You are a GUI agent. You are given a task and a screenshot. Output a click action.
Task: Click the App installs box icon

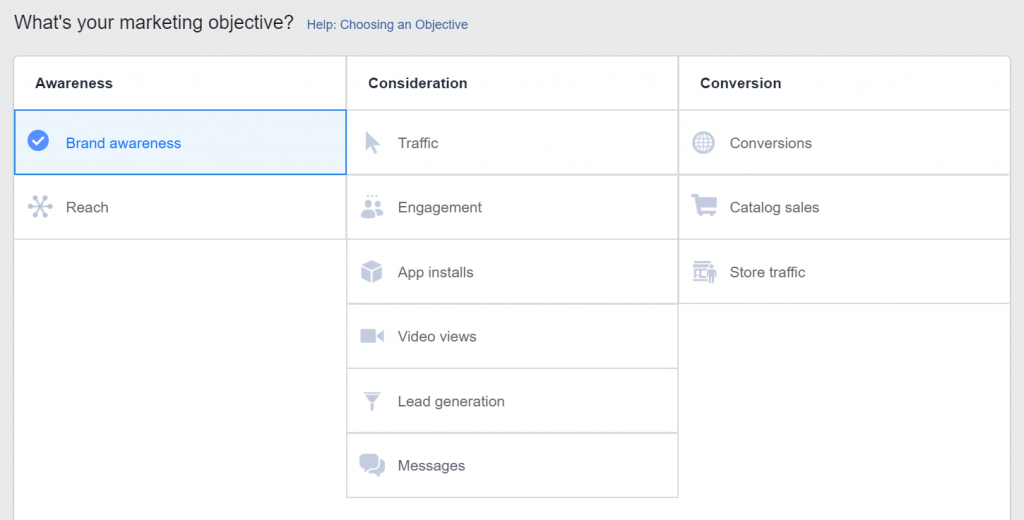pos(372,272)
